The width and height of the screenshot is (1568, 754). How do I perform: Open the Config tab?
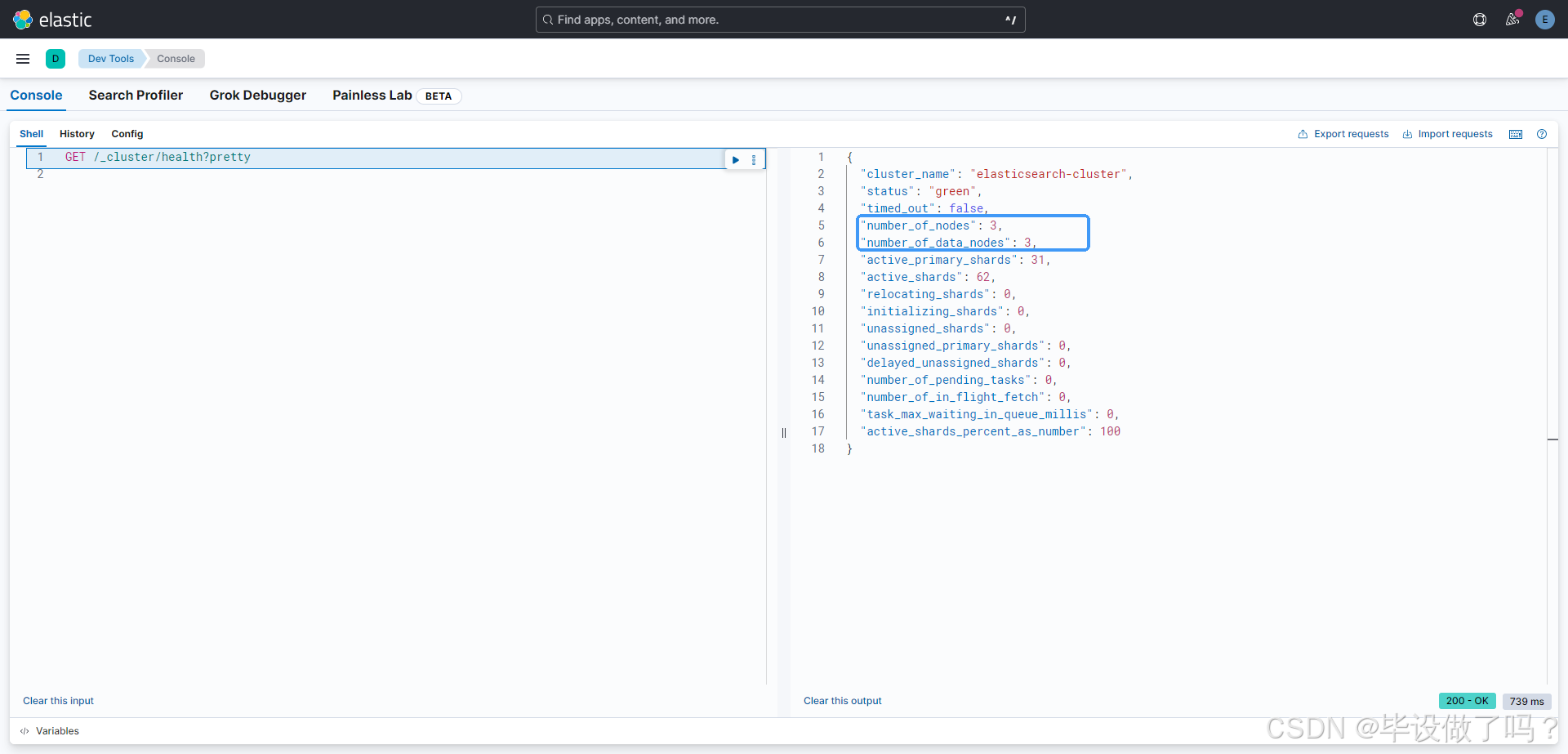[127, 134]
